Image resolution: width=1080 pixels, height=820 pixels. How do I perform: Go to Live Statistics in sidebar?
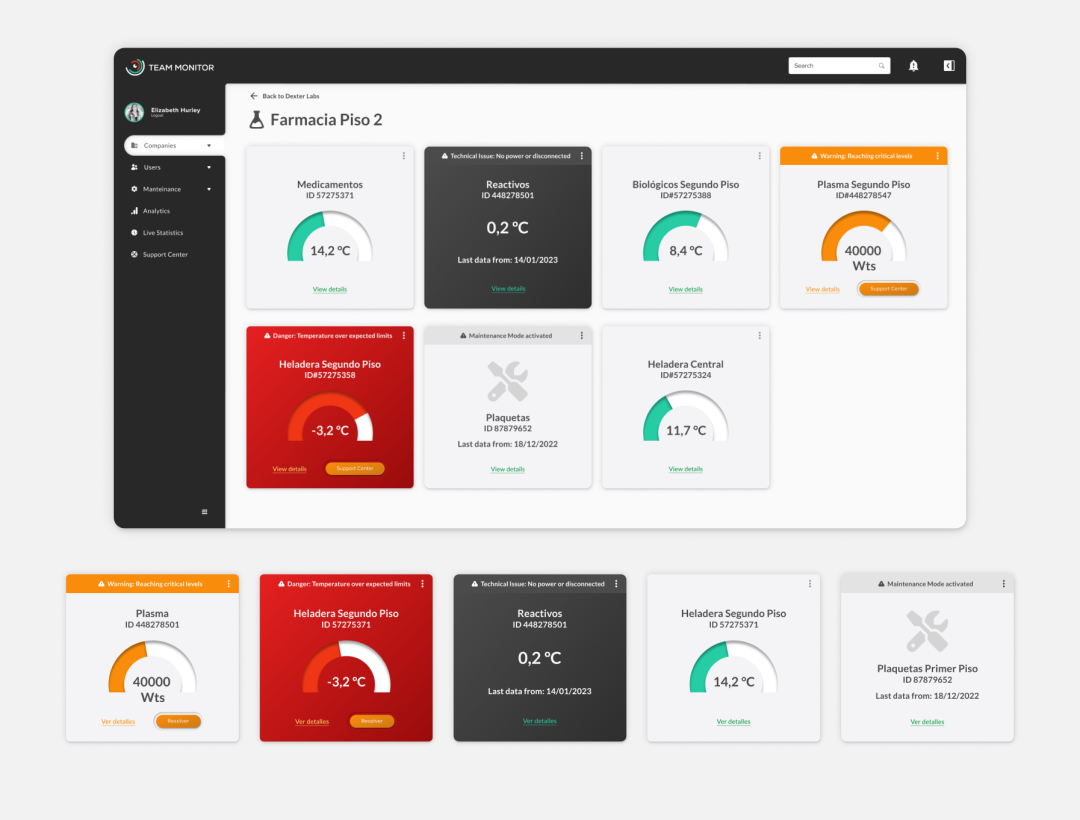coord(162,233)
